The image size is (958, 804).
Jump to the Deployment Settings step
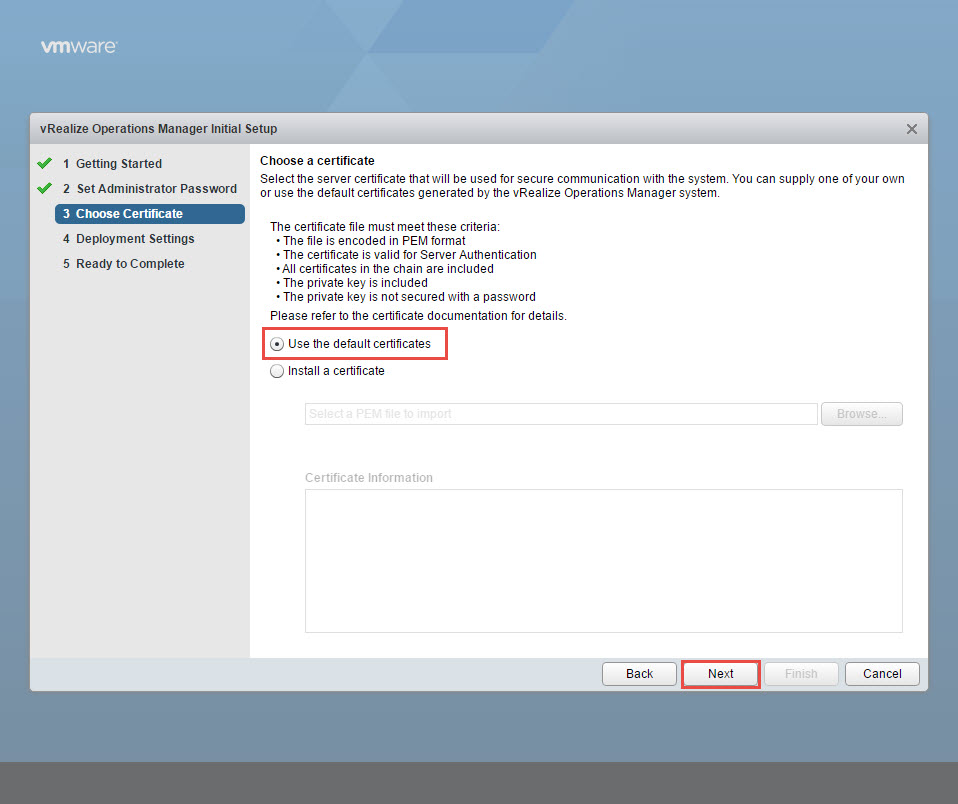135,239
